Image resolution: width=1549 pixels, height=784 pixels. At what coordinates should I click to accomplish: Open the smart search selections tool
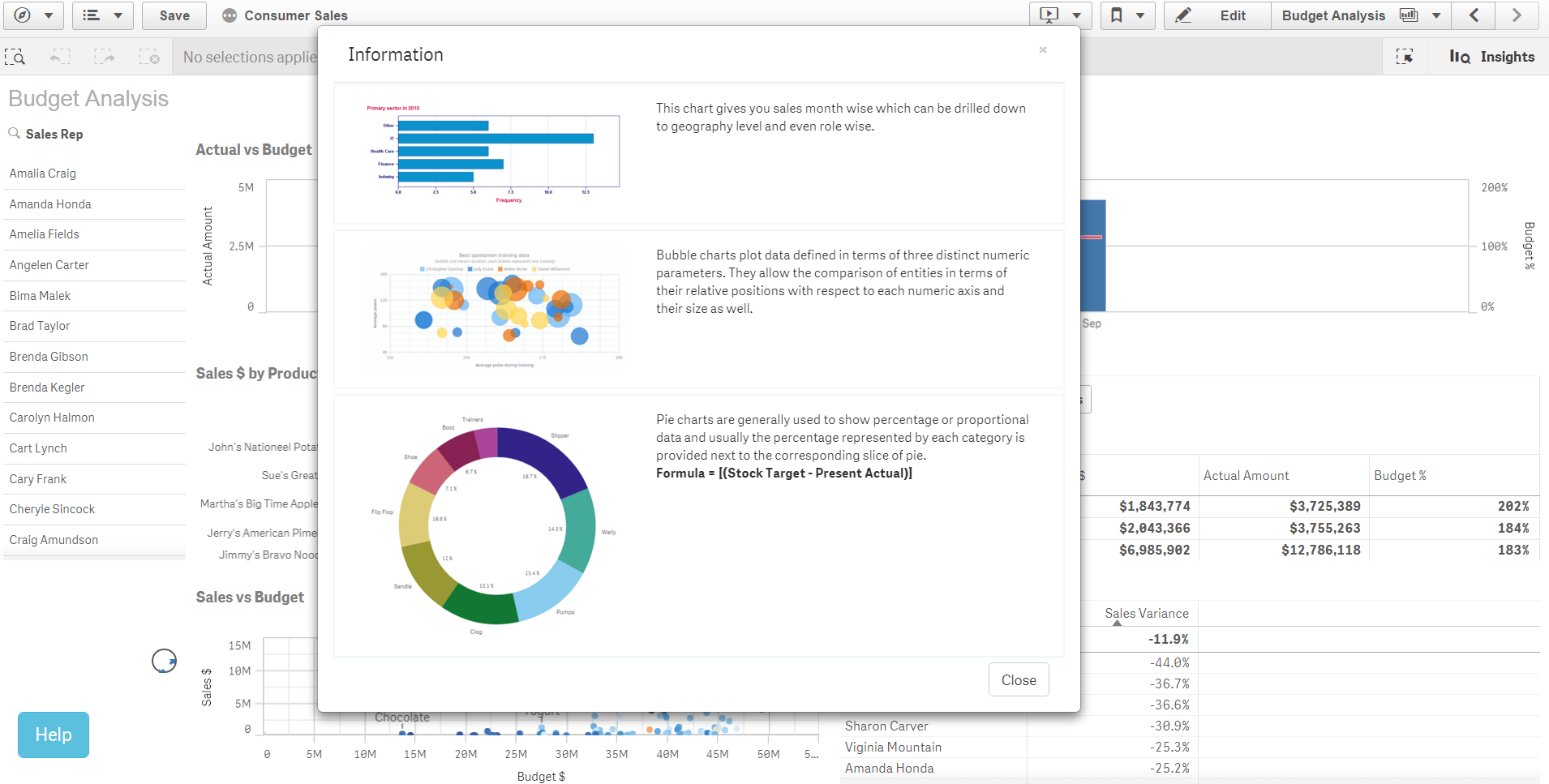[15, 57]
